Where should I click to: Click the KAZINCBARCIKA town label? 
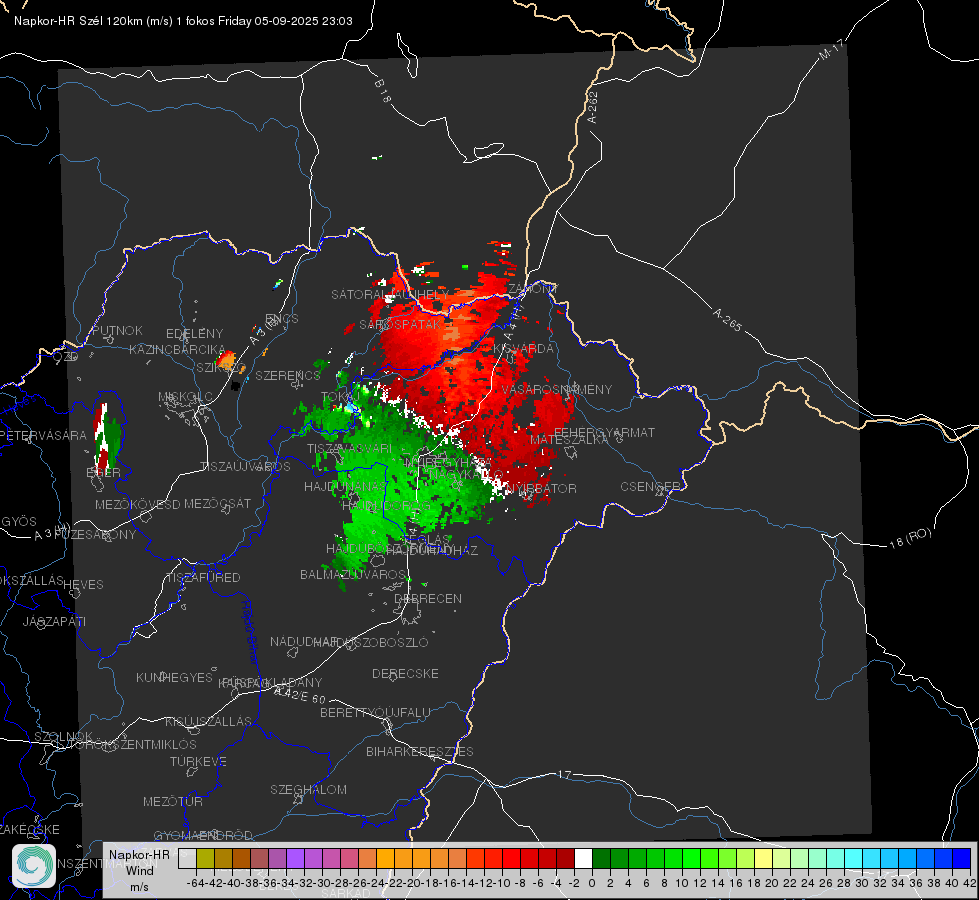pyautogui.click(x=177, y=350)
